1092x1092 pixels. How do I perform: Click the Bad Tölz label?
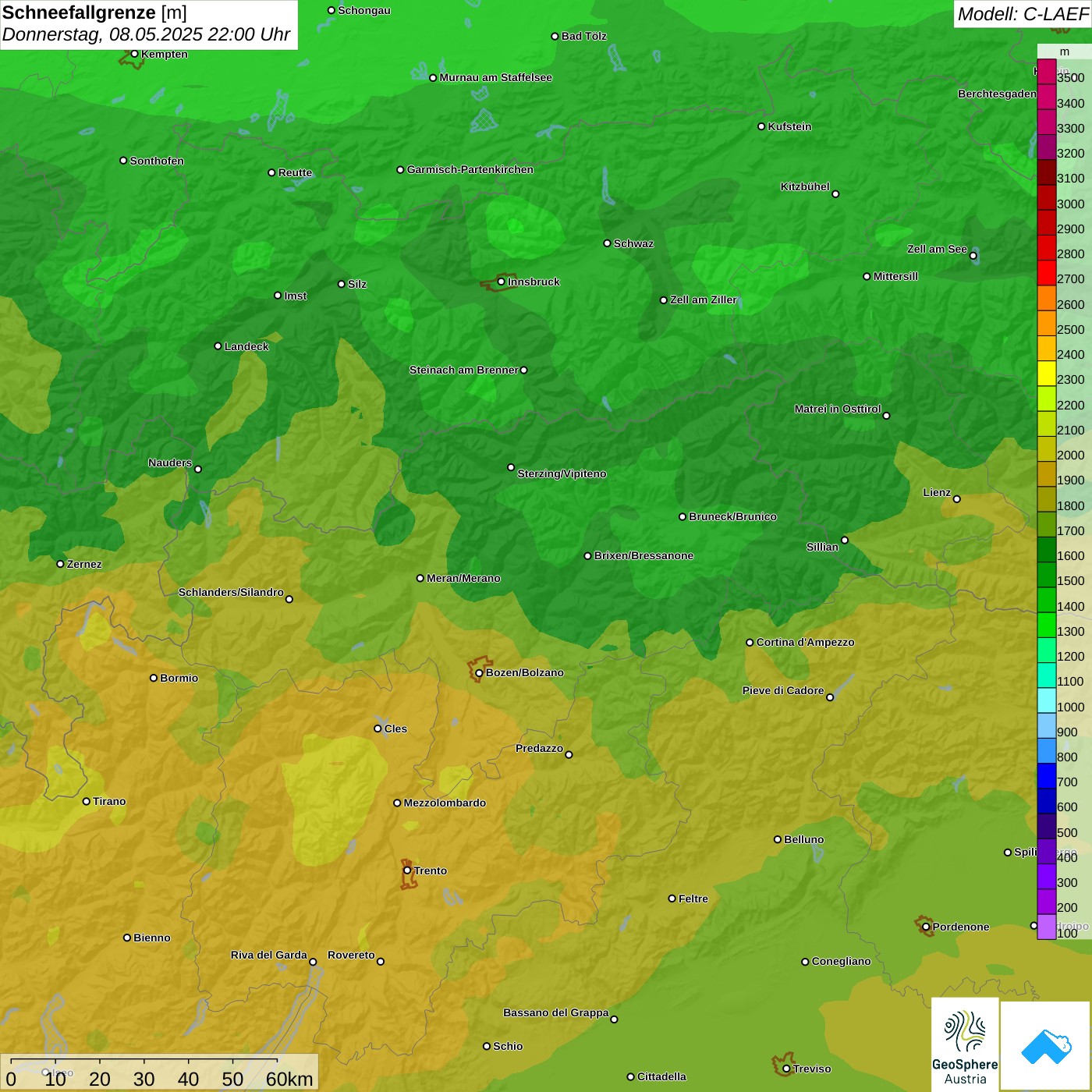583,36
